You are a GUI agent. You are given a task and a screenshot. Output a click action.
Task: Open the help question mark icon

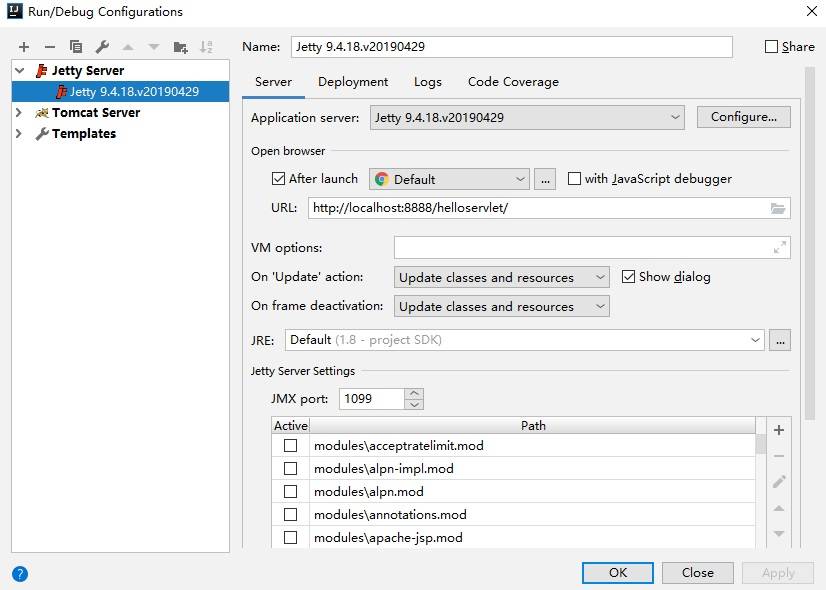tap(20, 573)
